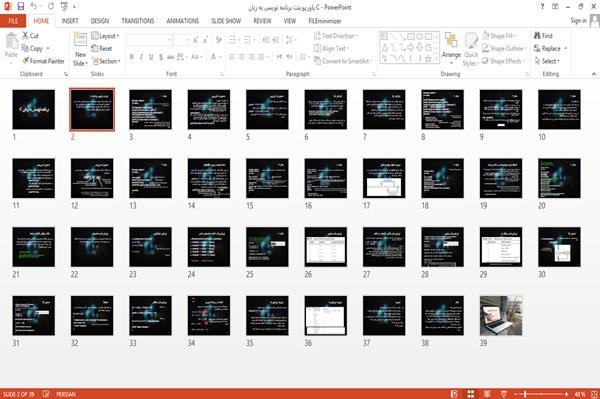Switch to the REVIEW tab
Screen dimensions: 600x399
[262, 21]
